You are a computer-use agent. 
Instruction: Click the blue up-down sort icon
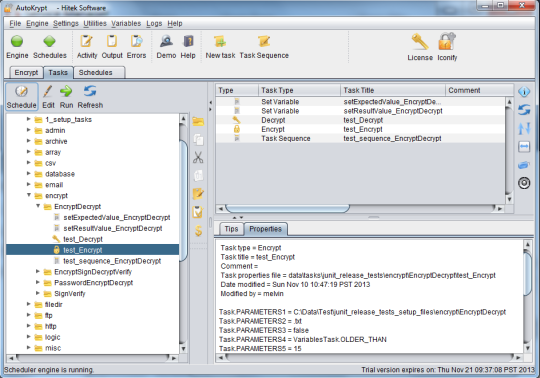pos(524,128)
